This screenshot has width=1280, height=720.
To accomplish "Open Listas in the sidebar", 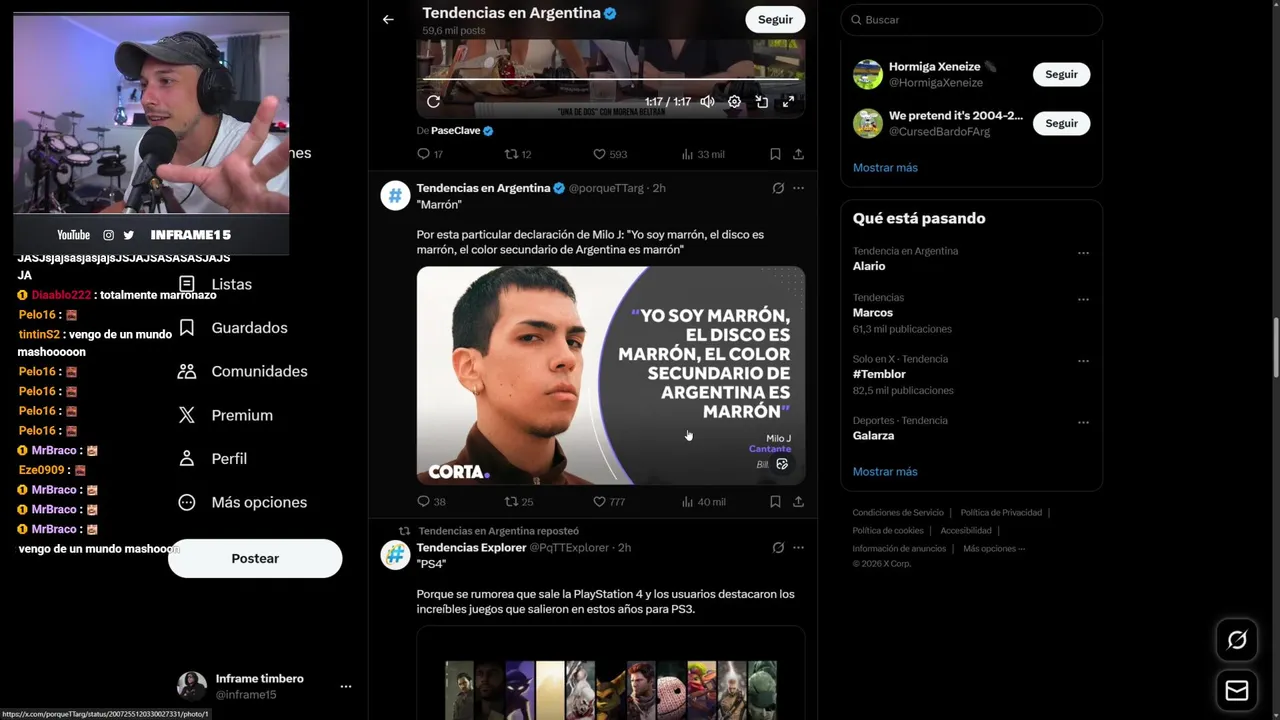I will (215, 284).
